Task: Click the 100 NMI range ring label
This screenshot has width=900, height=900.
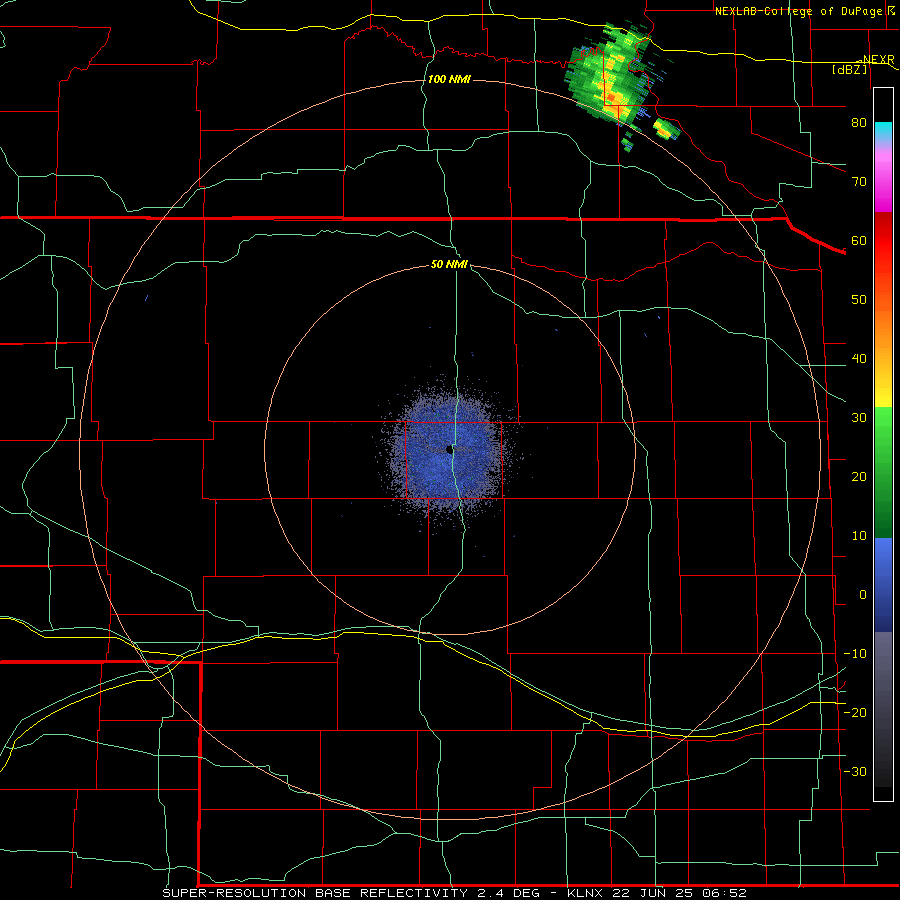Action: 449,79
